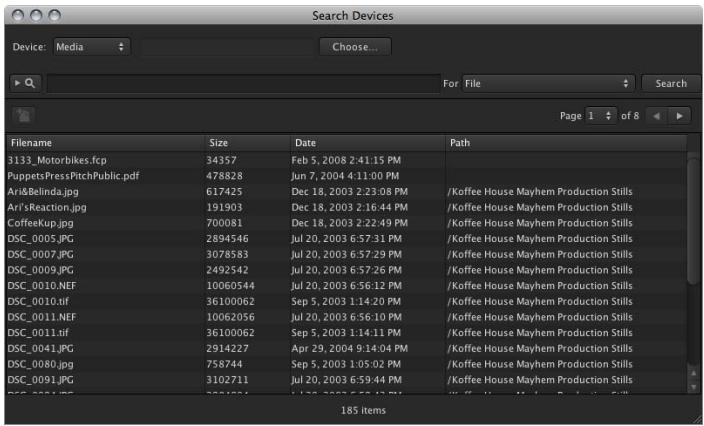Click the device path field beside Choose
The width and height of the screenshot is (704, 426).
[x=227, y=47]
